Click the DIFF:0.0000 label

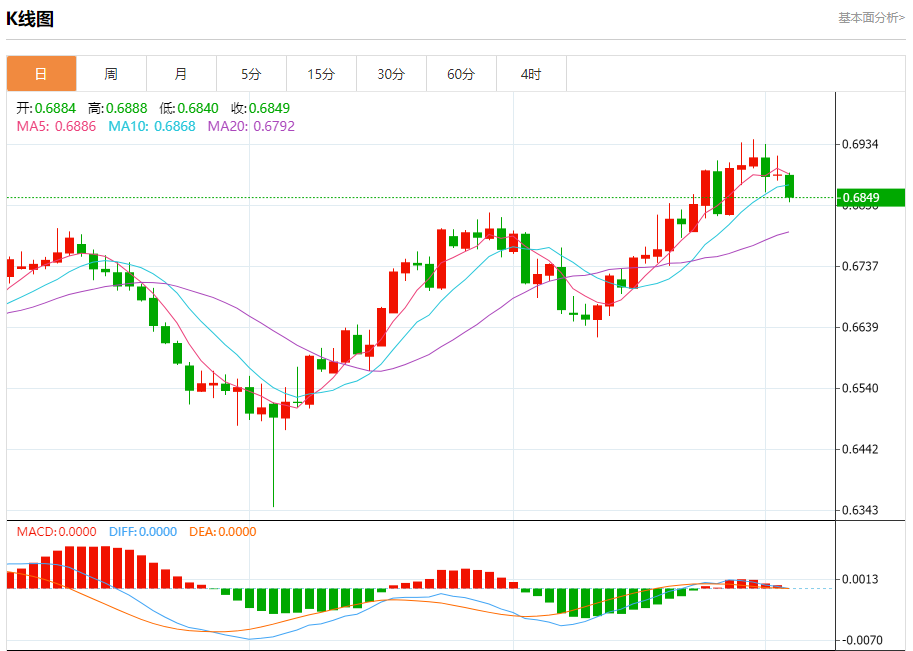(x=143, y=532)
